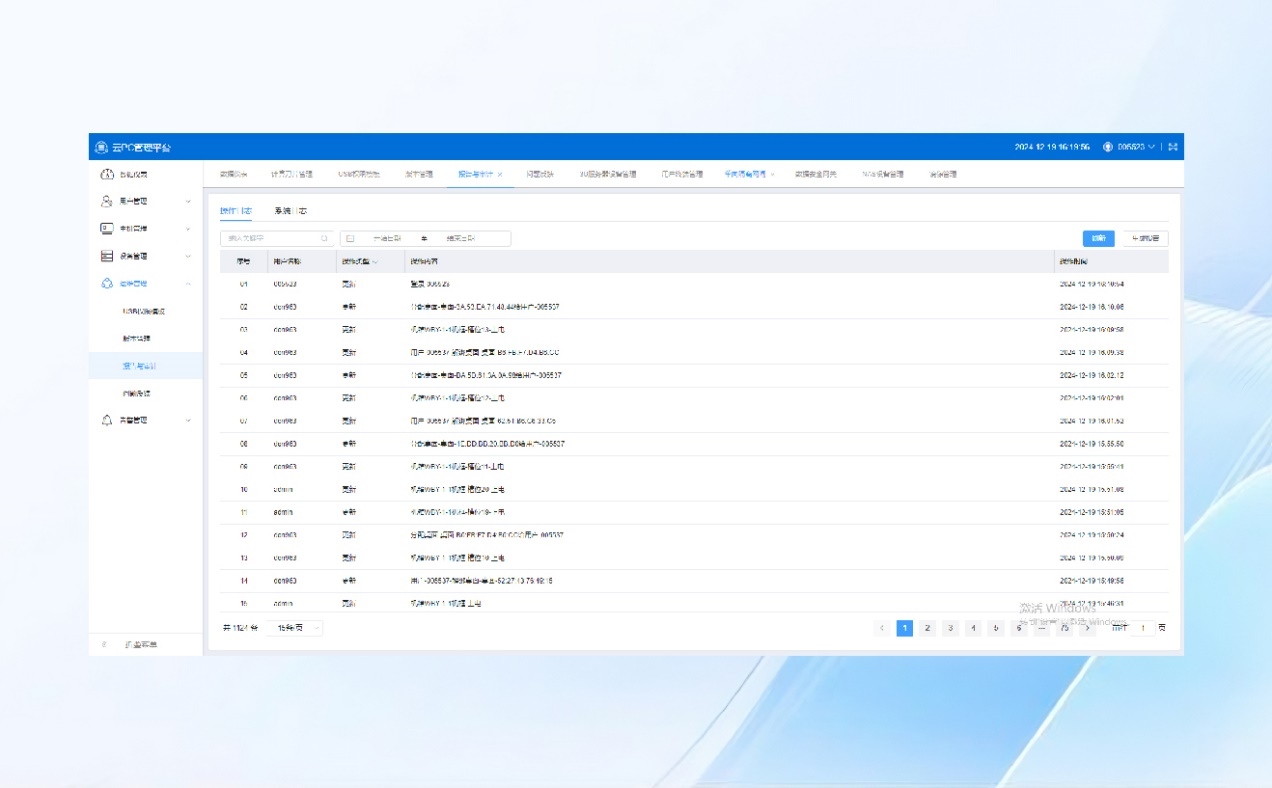The height and width of the screenshot is (788, 1272).
Task: Click the blue refresh button above the table
Action: click(x=1098, y=239)
